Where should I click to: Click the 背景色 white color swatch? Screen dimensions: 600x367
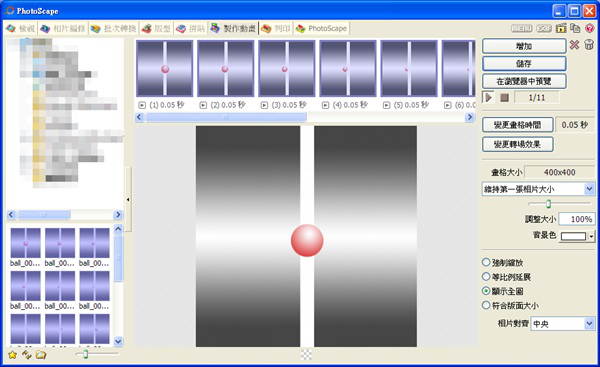pyautogui.click(x=573, y=236)
